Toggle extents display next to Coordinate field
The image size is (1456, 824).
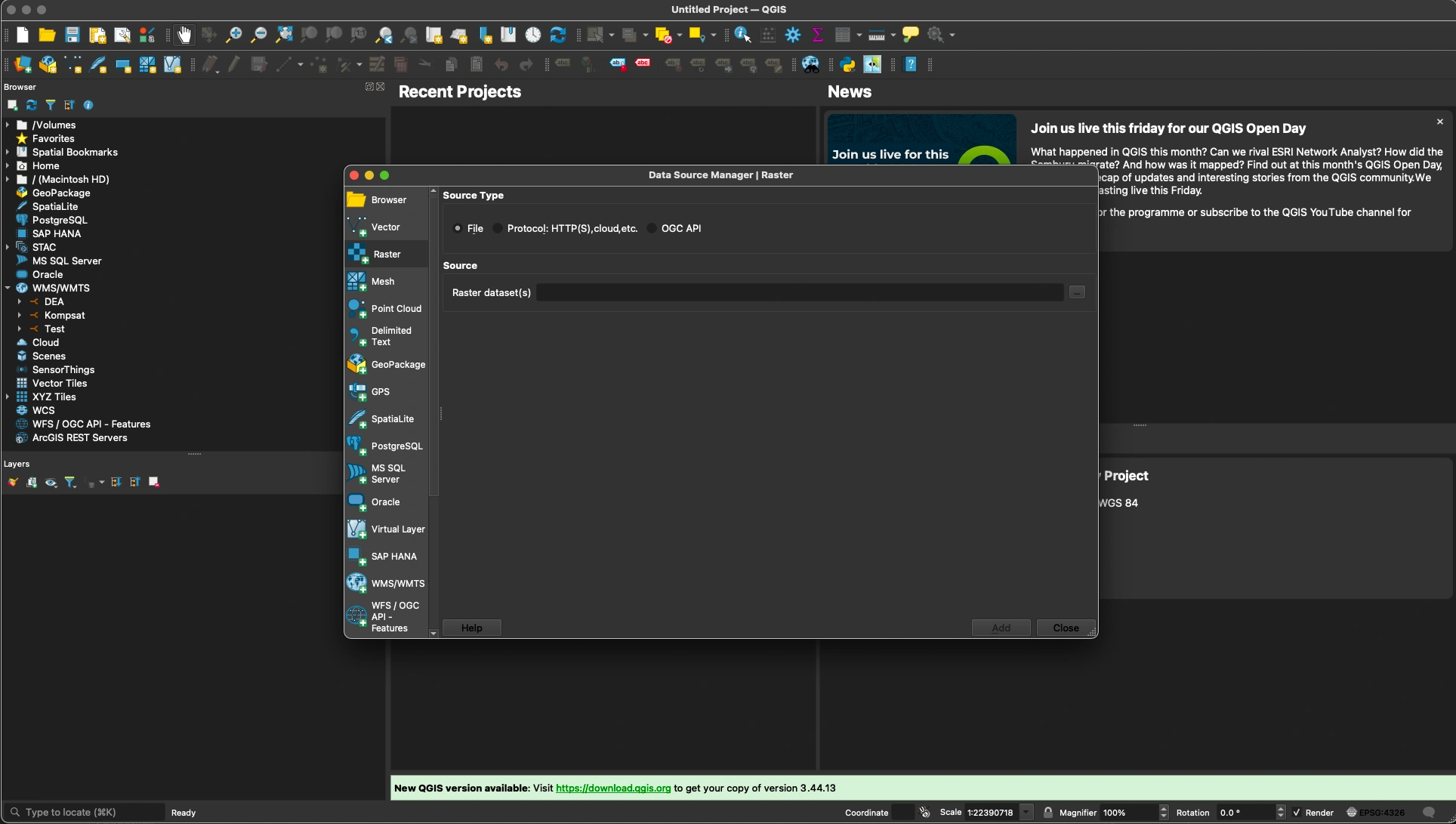tap(925, 813)
